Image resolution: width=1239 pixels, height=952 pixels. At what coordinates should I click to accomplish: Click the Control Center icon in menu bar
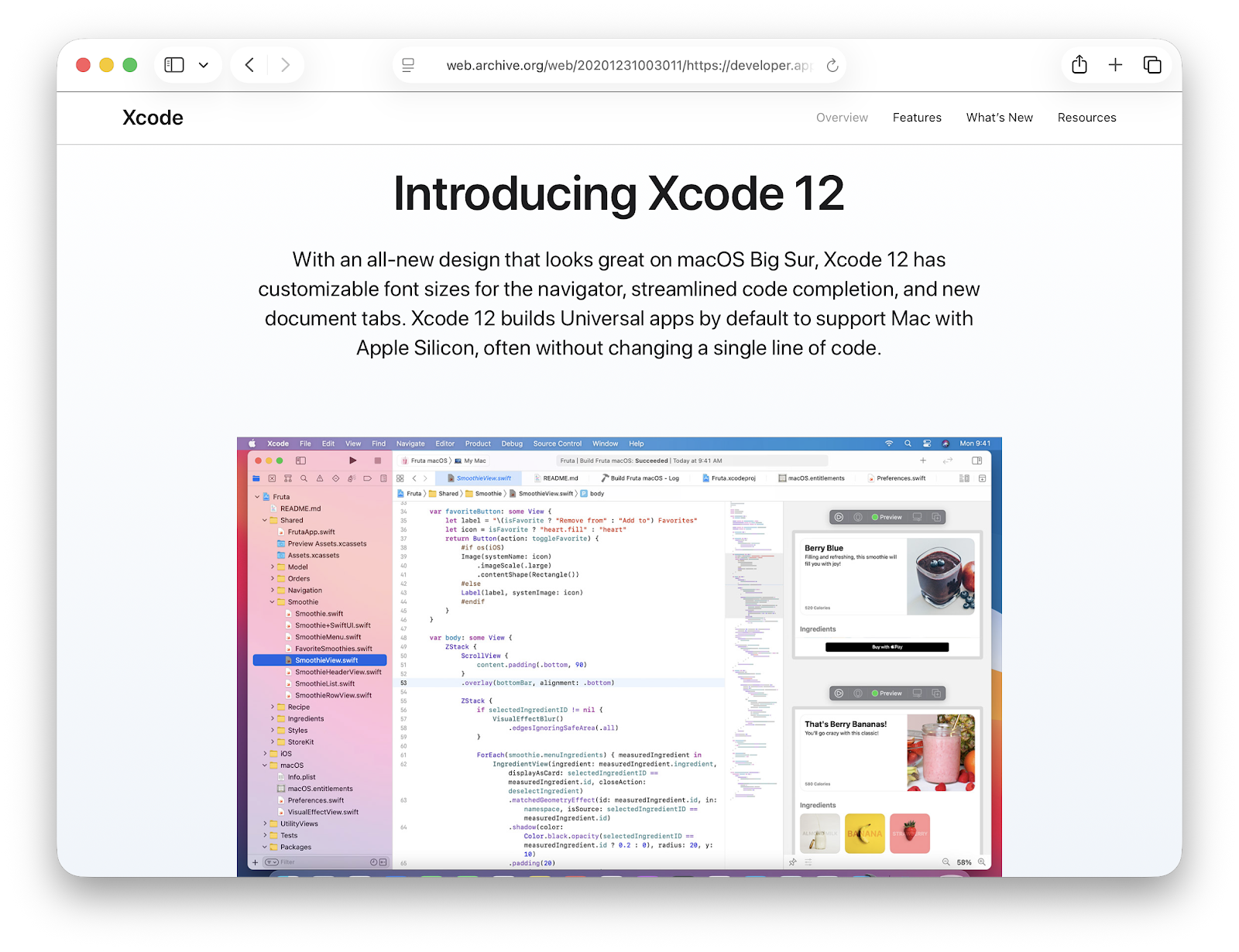(x=927, y=443)
